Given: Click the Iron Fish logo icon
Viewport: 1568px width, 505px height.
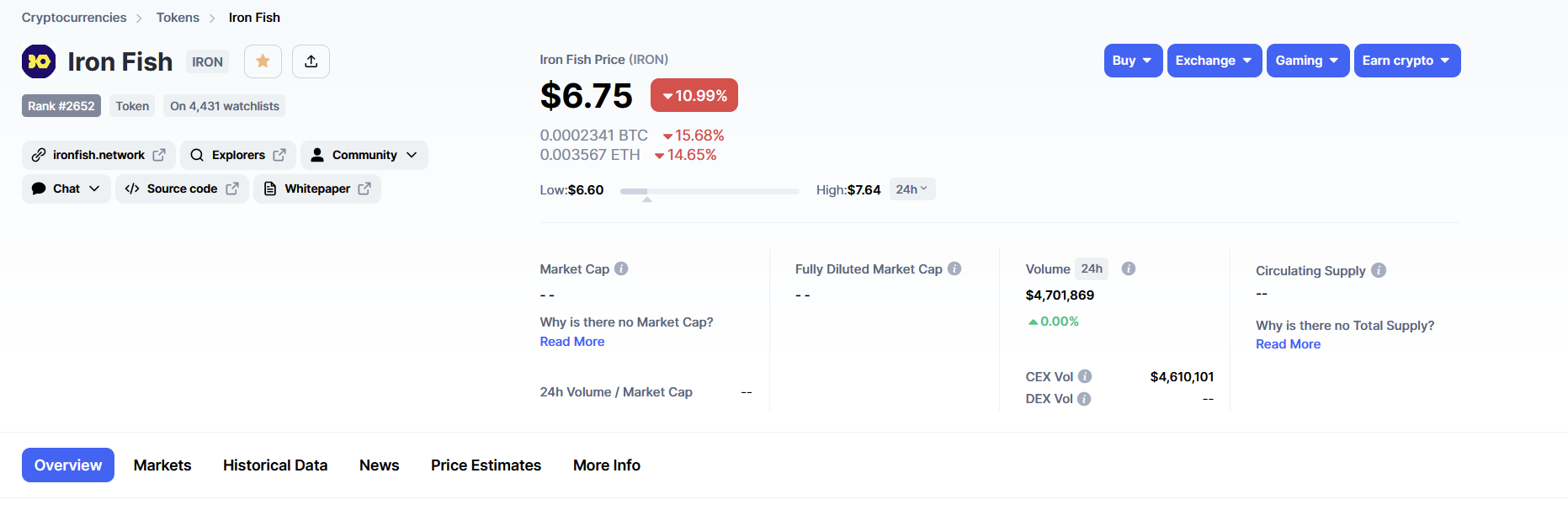Looking at the screenshot, I should pos(39,61).
